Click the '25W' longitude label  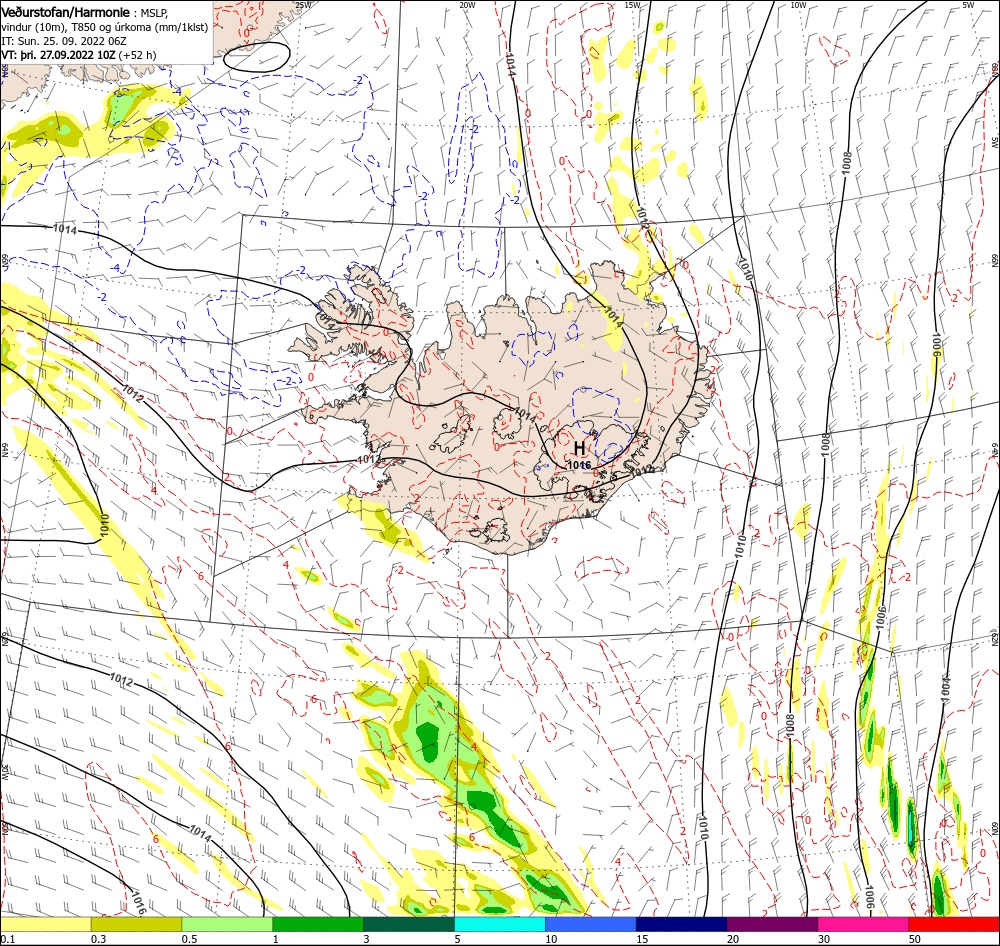point(304,5)
